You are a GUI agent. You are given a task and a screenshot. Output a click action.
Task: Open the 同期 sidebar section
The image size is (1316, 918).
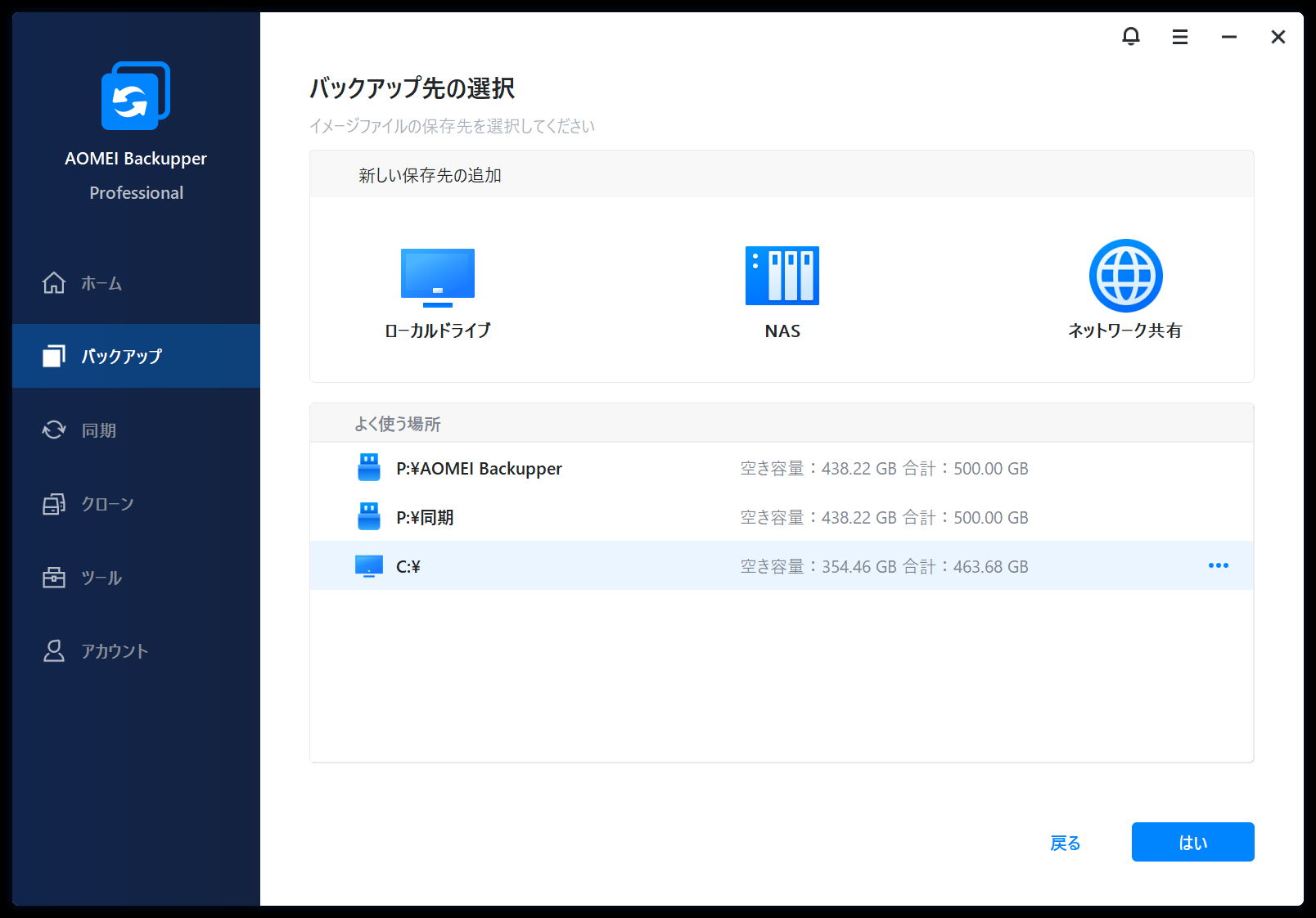coord(98,430)
